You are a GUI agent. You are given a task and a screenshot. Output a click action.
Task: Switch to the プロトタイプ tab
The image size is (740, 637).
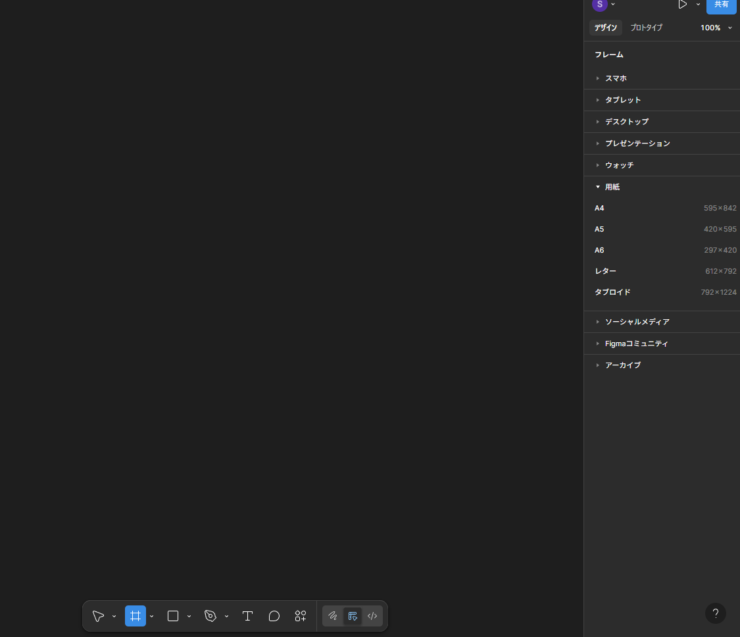coord(646,28)
